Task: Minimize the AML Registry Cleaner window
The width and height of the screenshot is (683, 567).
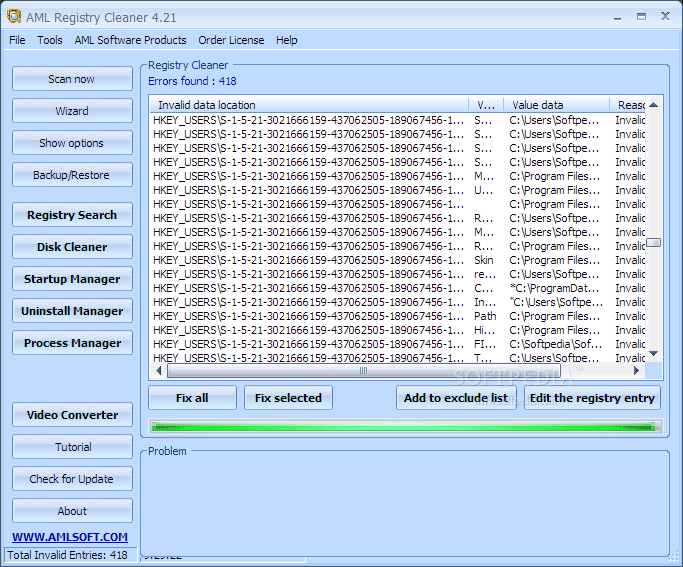Action: click(617, 17)
